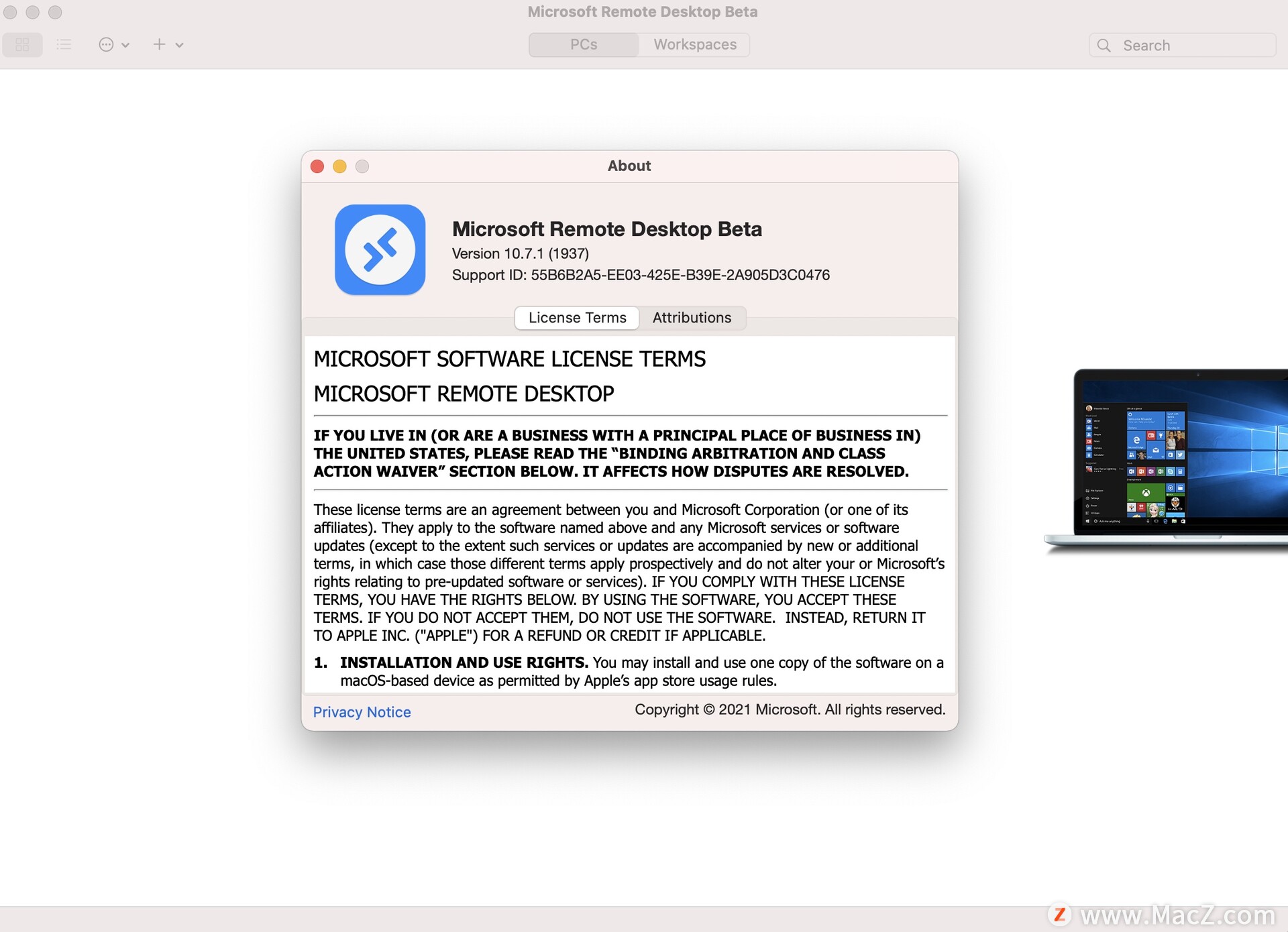Click the recents/history icon

pos(109,44)
